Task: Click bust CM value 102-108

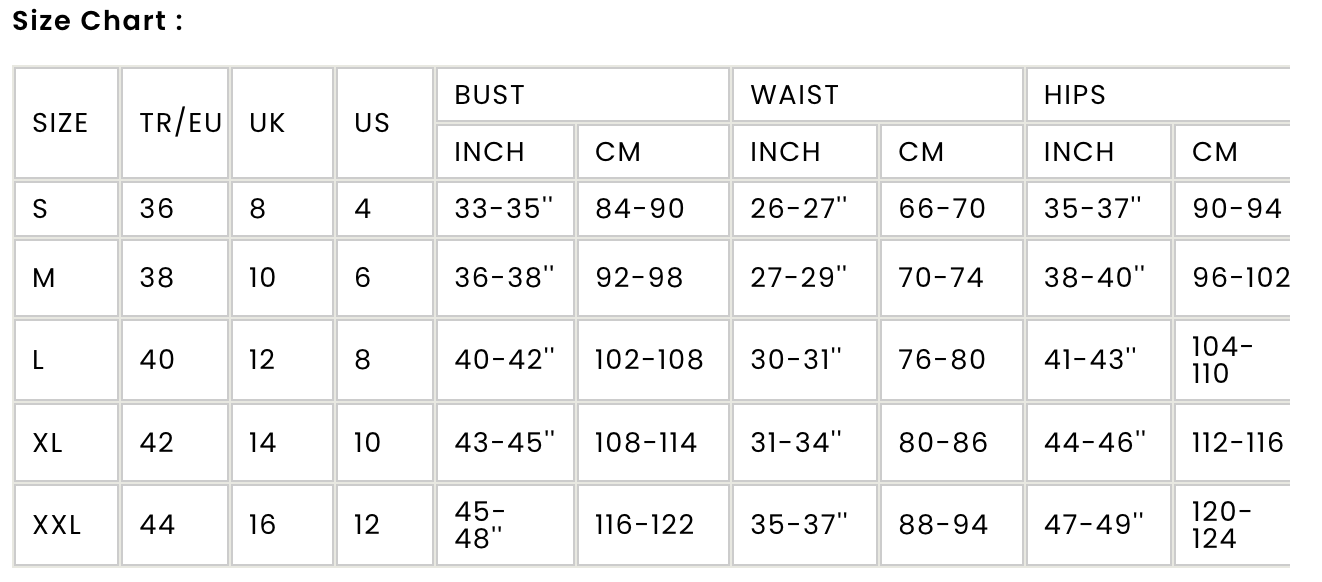Action: tap(649, 360)
